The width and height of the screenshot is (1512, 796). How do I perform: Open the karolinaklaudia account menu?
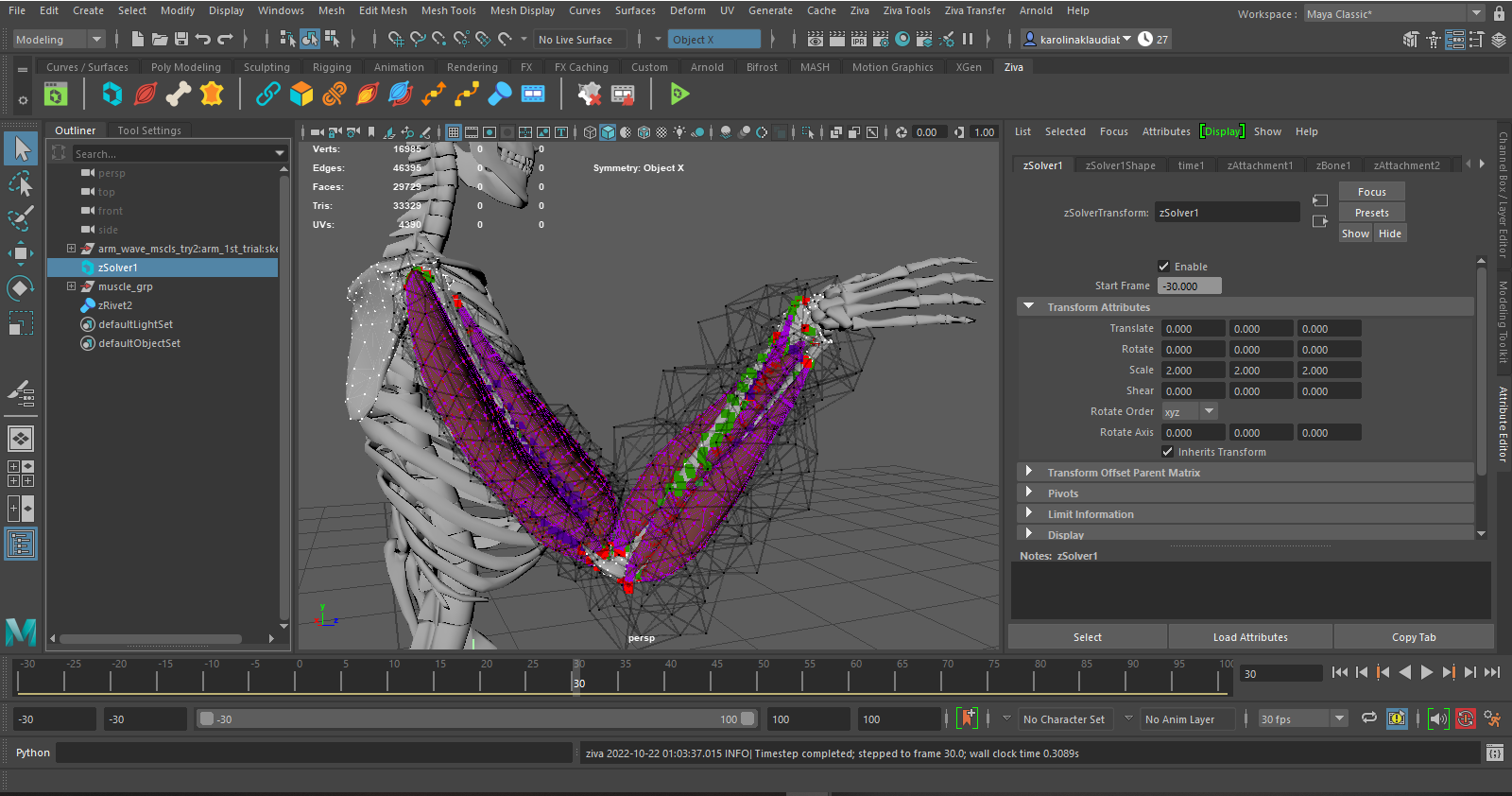[x=1077, y=40]
